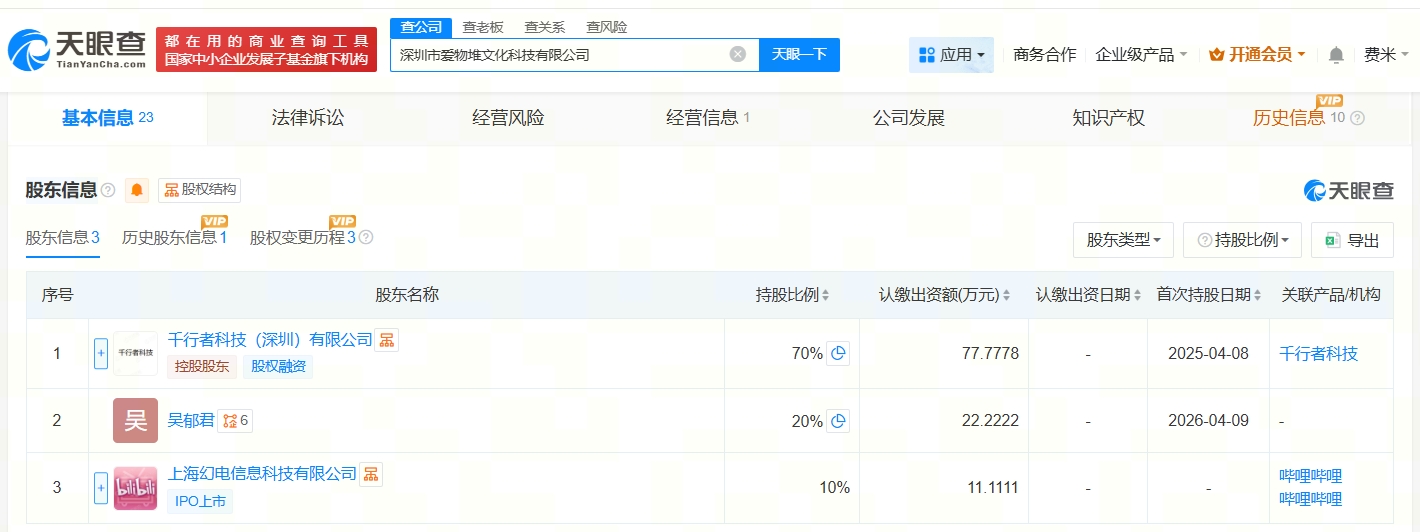Screen dimensions: 1420x532
Task: Click the pie chart icon next to 20%
Action: pyautogui.click(x=838, y=421)
